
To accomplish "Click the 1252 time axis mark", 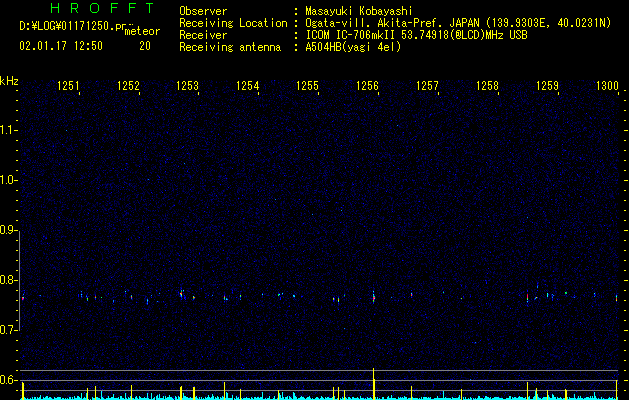I will click(128, 86).
